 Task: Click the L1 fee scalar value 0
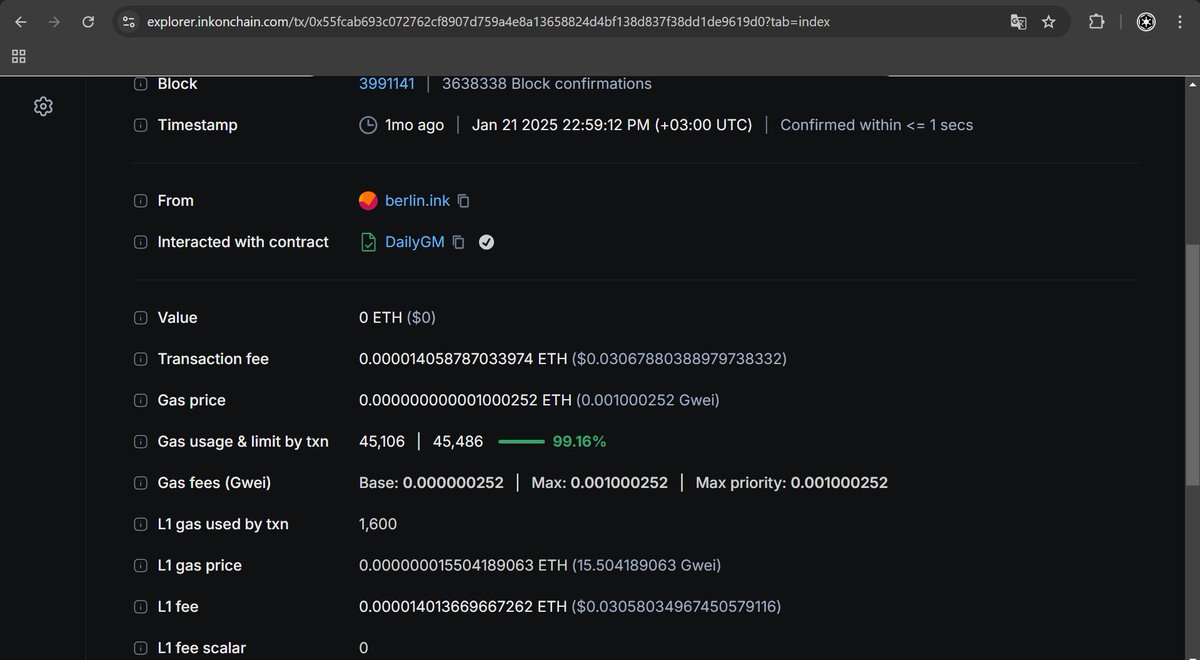(x=364, y=647)
